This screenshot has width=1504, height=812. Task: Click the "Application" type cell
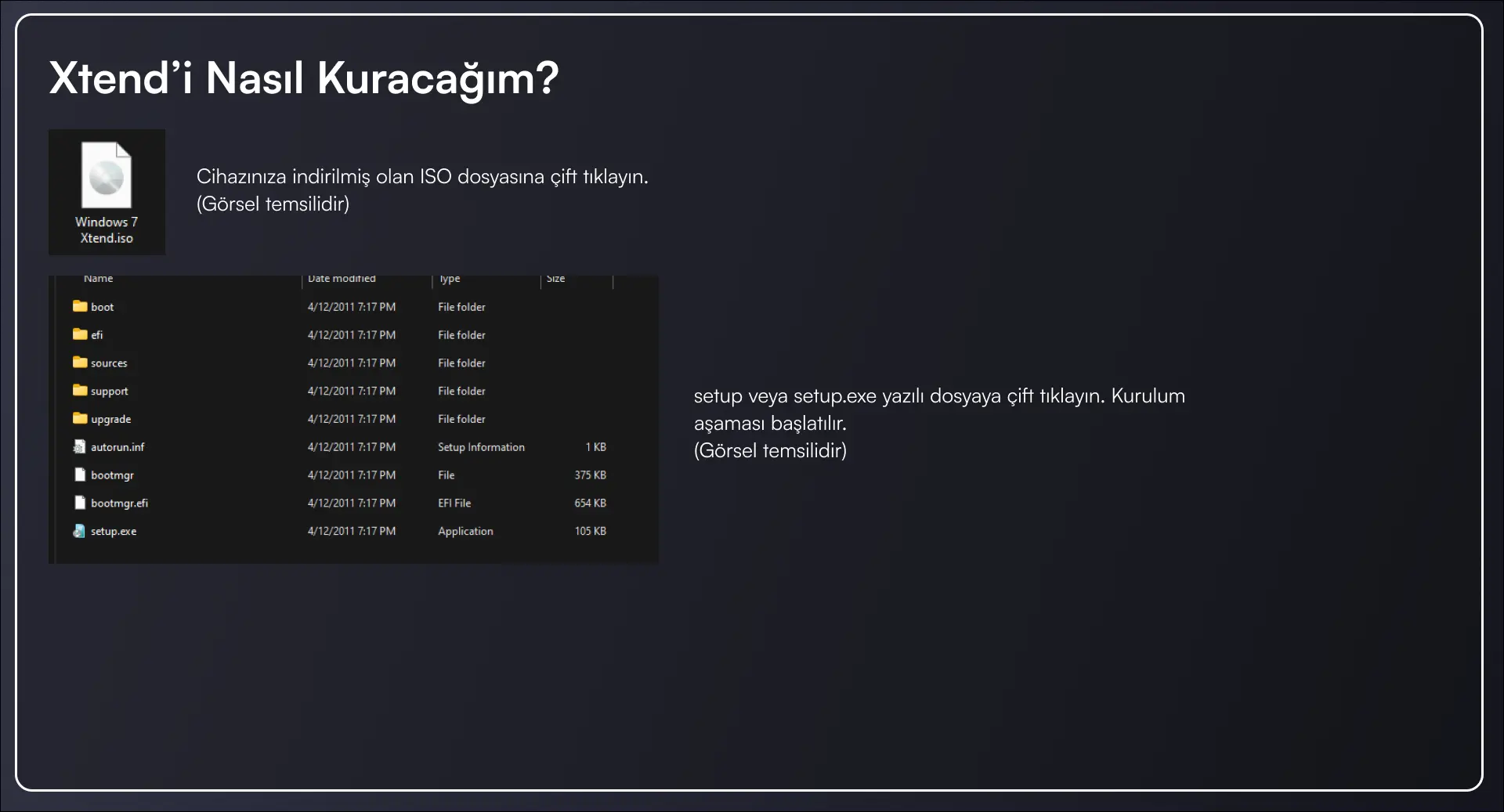465,532
